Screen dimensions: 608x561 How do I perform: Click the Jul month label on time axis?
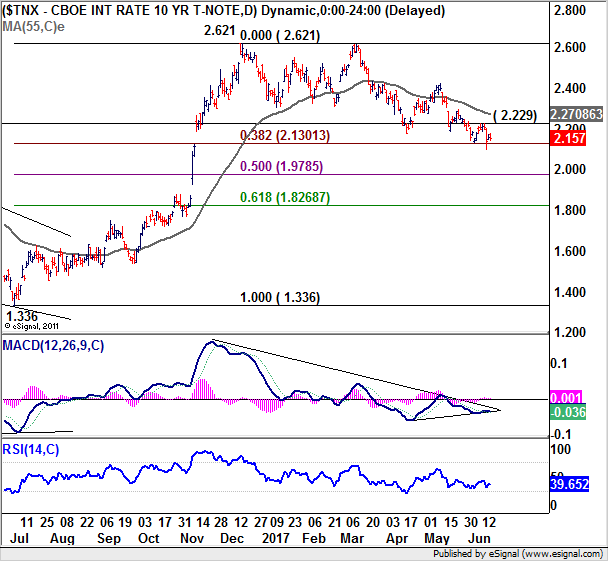point(19,539)
